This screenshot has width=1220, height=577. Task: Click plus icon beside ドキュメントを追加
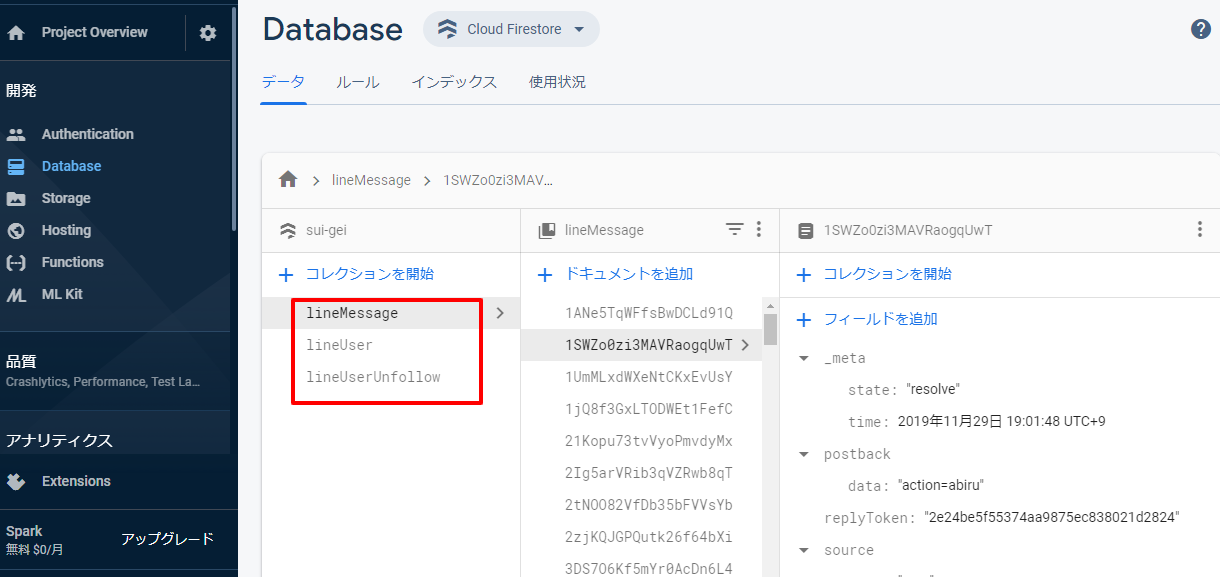click(545, 274)
